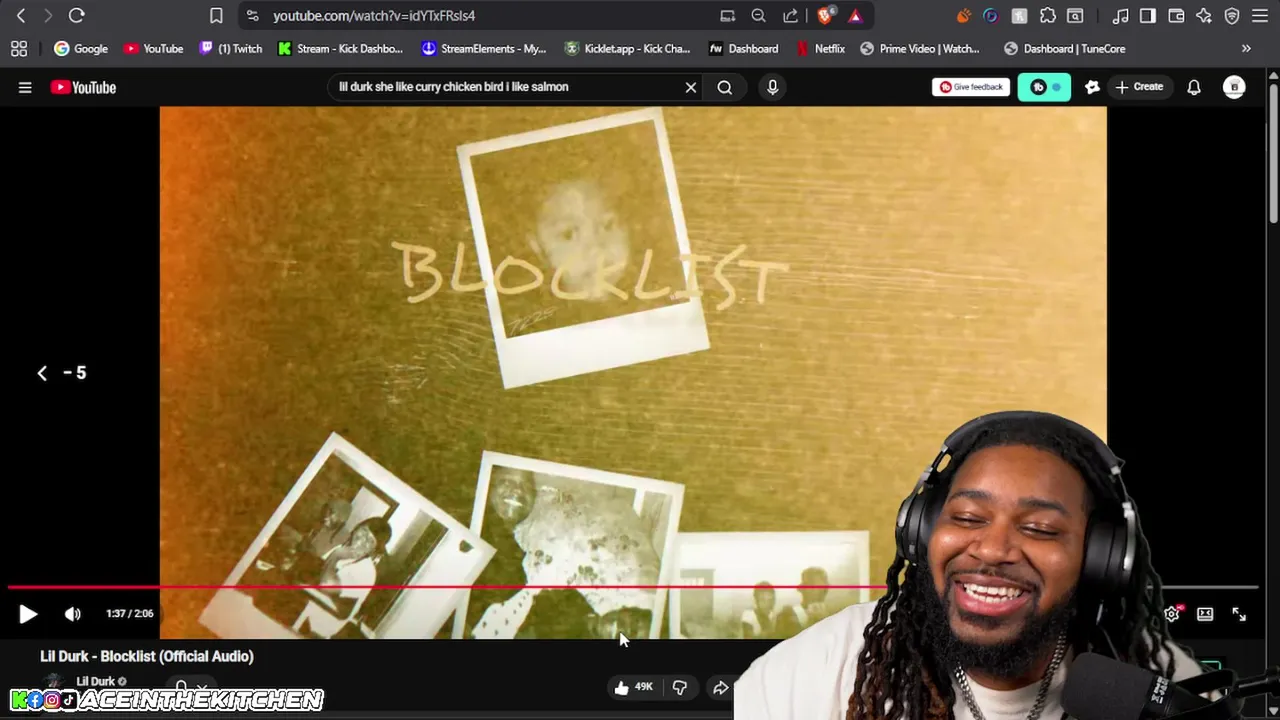Open the Prime Video bookmark
This screenshot has width=1280, height=720.
[x=920, y=49]
